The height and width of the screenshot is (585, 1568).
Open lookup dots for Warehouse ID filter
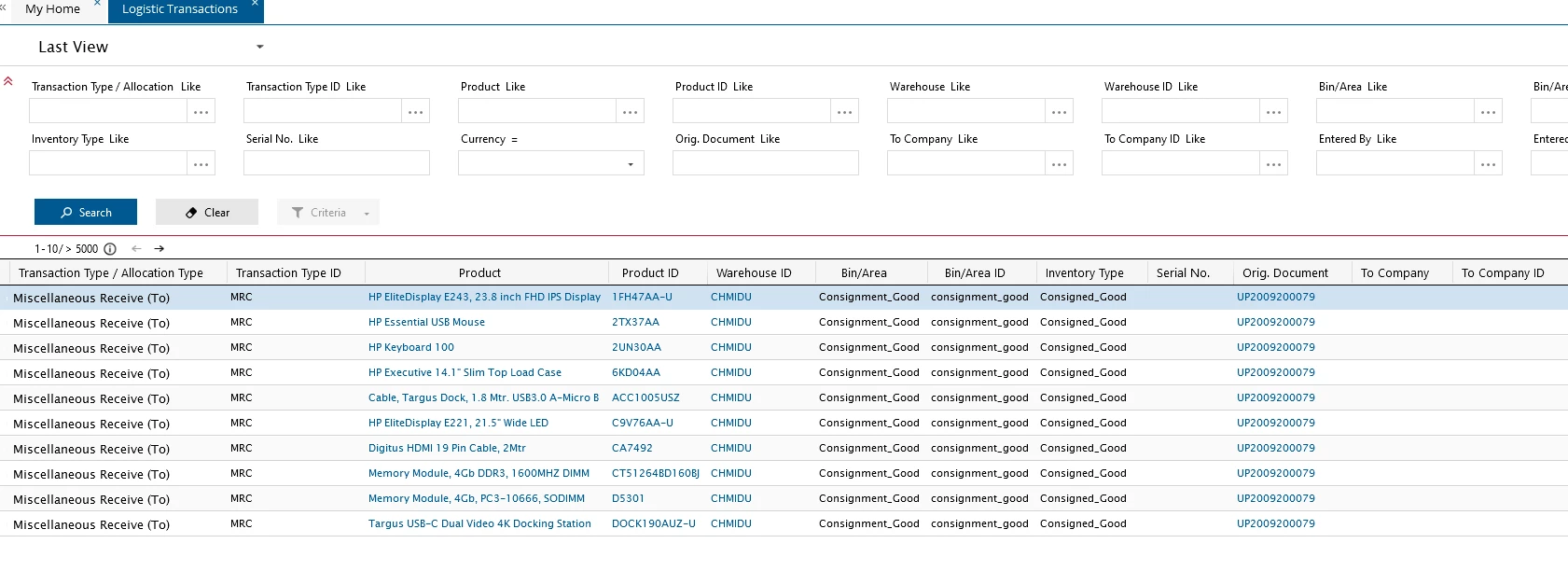pyautogui.click(x=1274, y=111)
